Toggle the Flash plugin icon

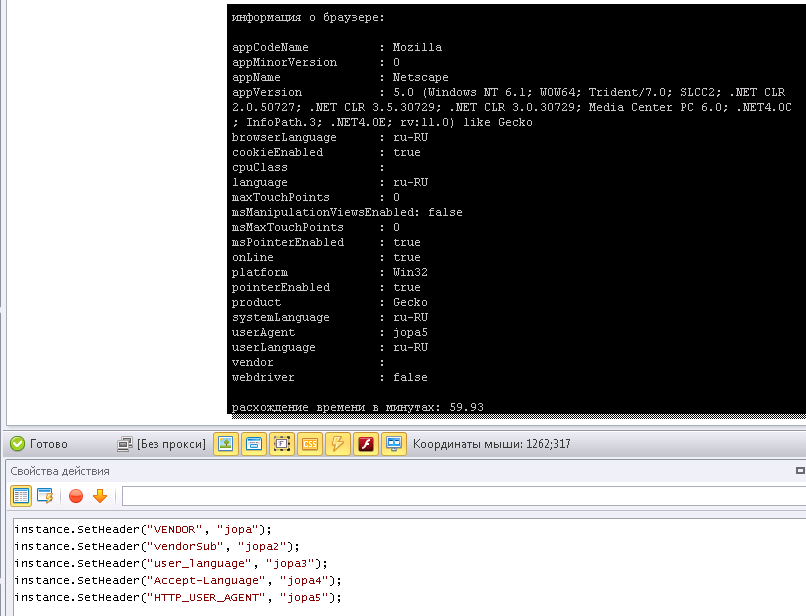(x=366, y=444)
